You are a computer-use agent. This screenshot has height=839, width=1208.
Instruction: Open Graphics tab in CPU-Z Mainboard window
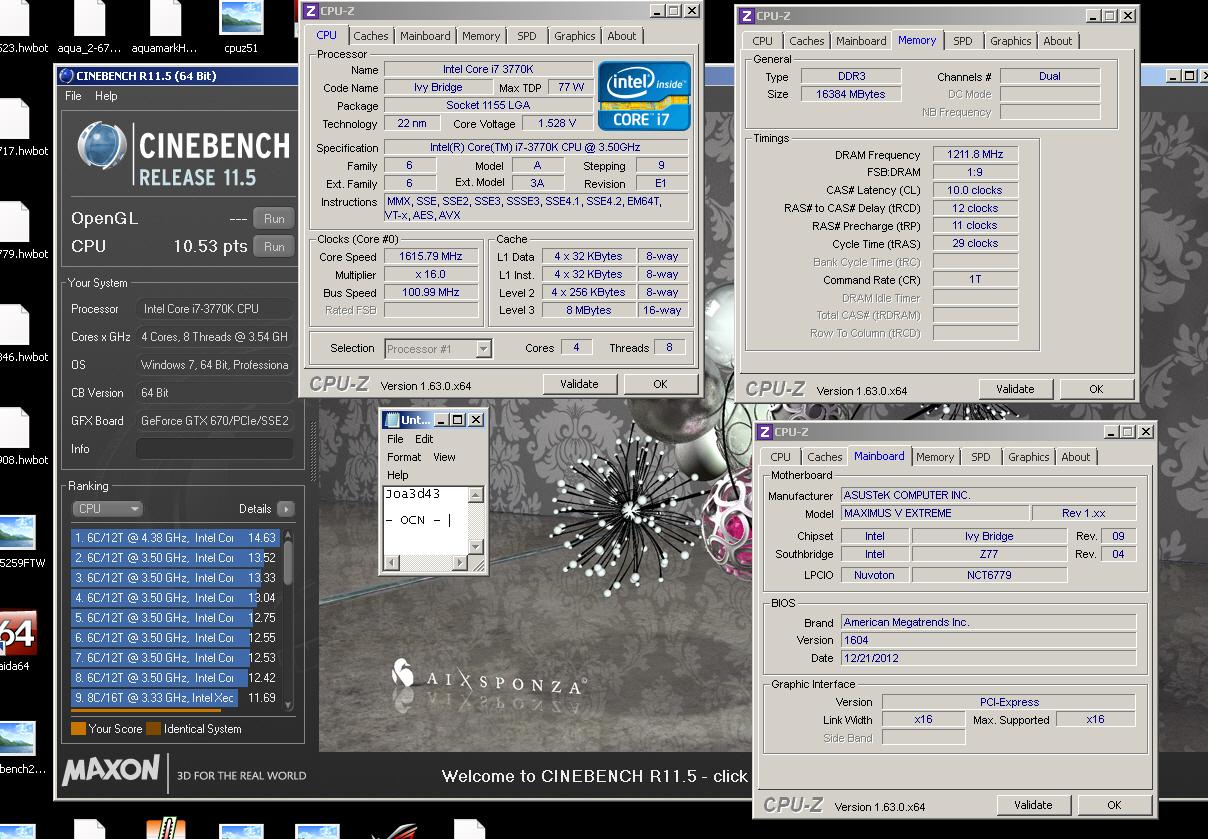pos(1029,457)
